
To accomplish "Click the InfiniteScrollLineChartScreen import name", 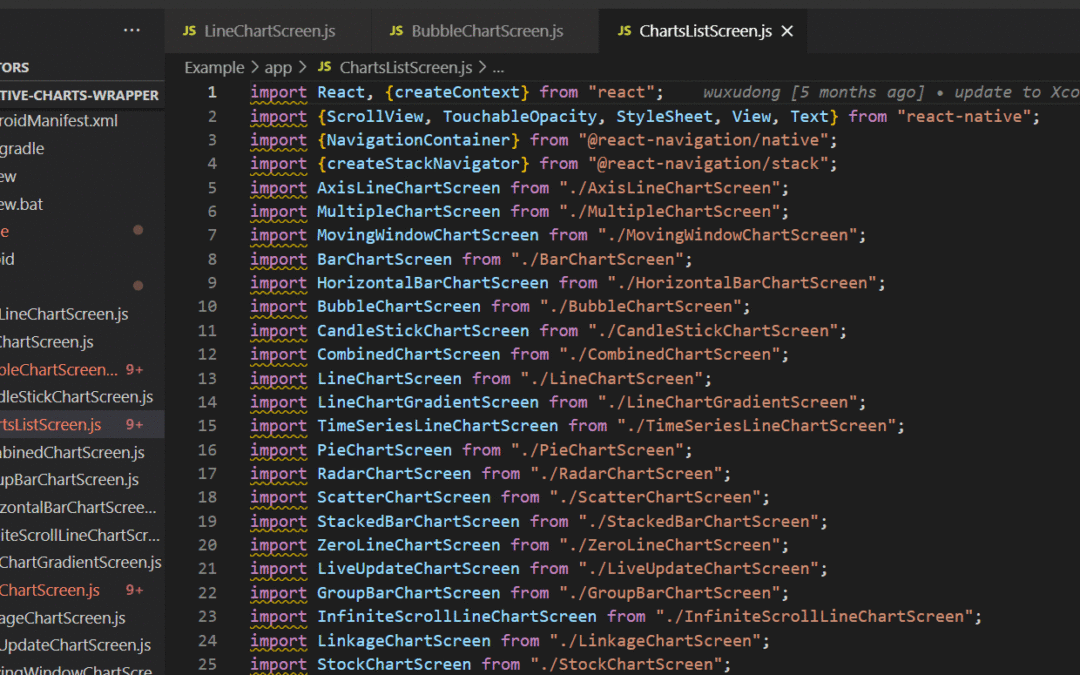I will [457, 616].
